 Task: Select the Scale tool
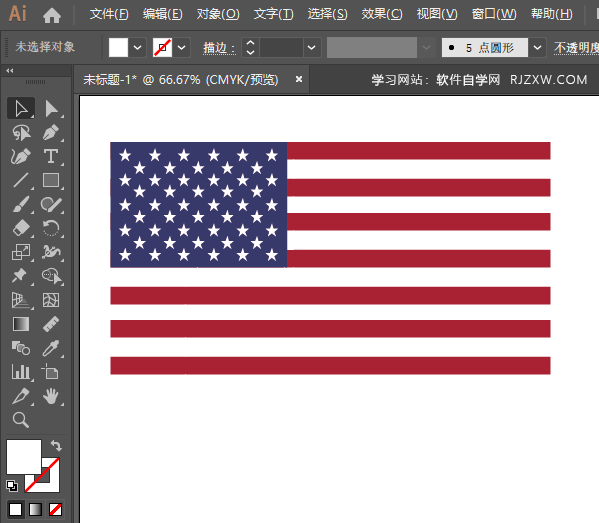21,252
